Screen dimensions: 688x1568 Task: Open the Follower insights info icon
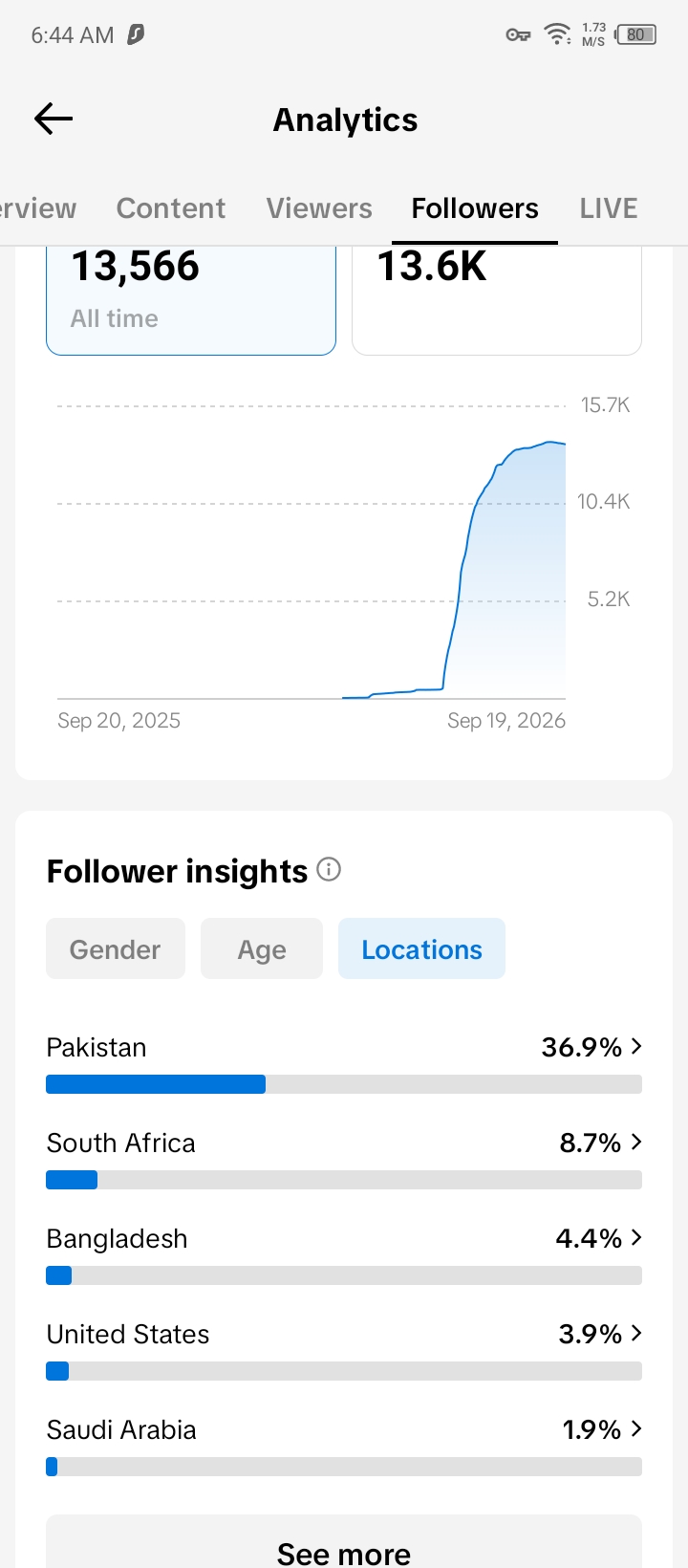(x=329, y=869)
